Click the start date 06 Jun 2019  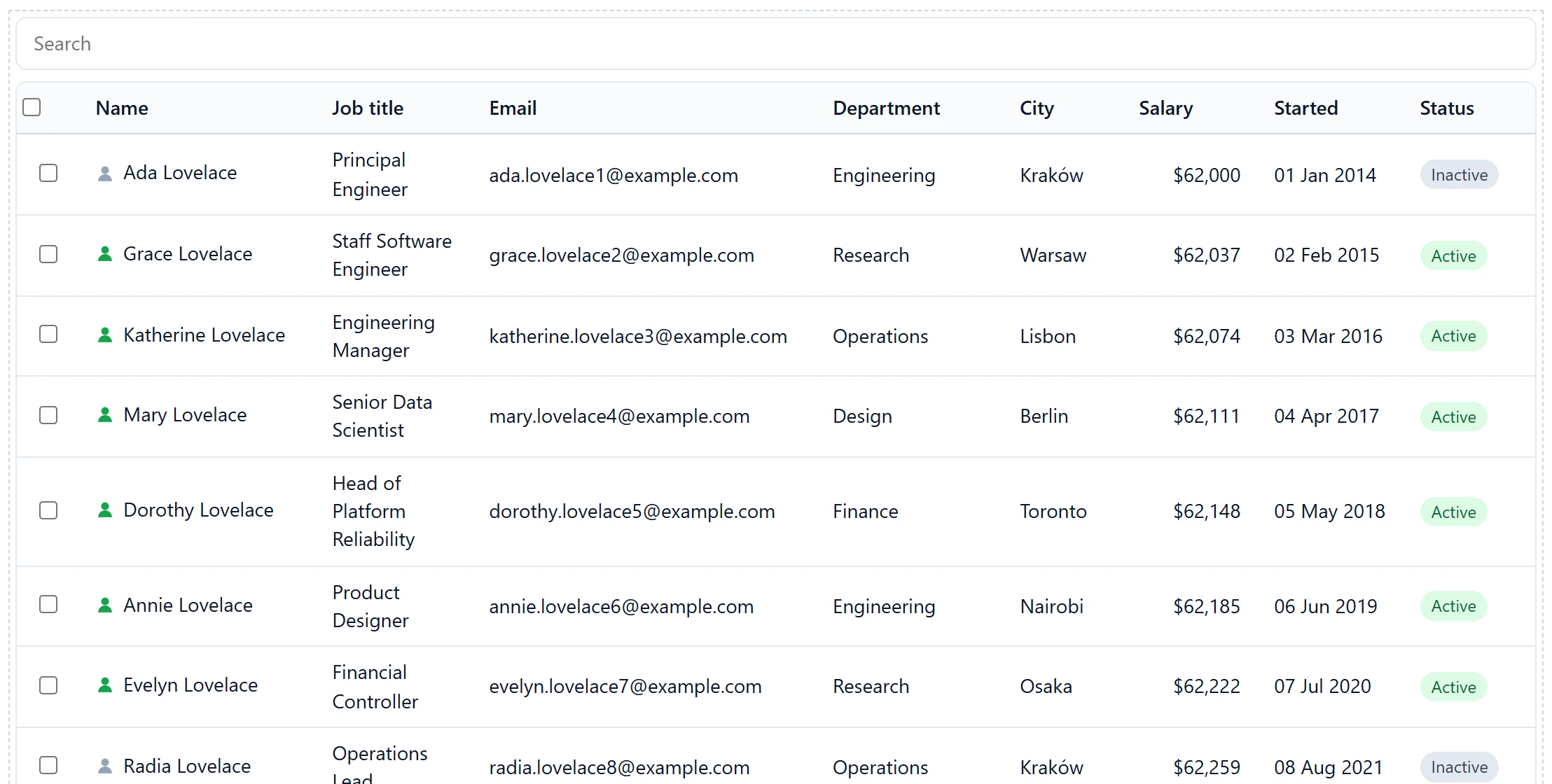[x=1325, y=606]
